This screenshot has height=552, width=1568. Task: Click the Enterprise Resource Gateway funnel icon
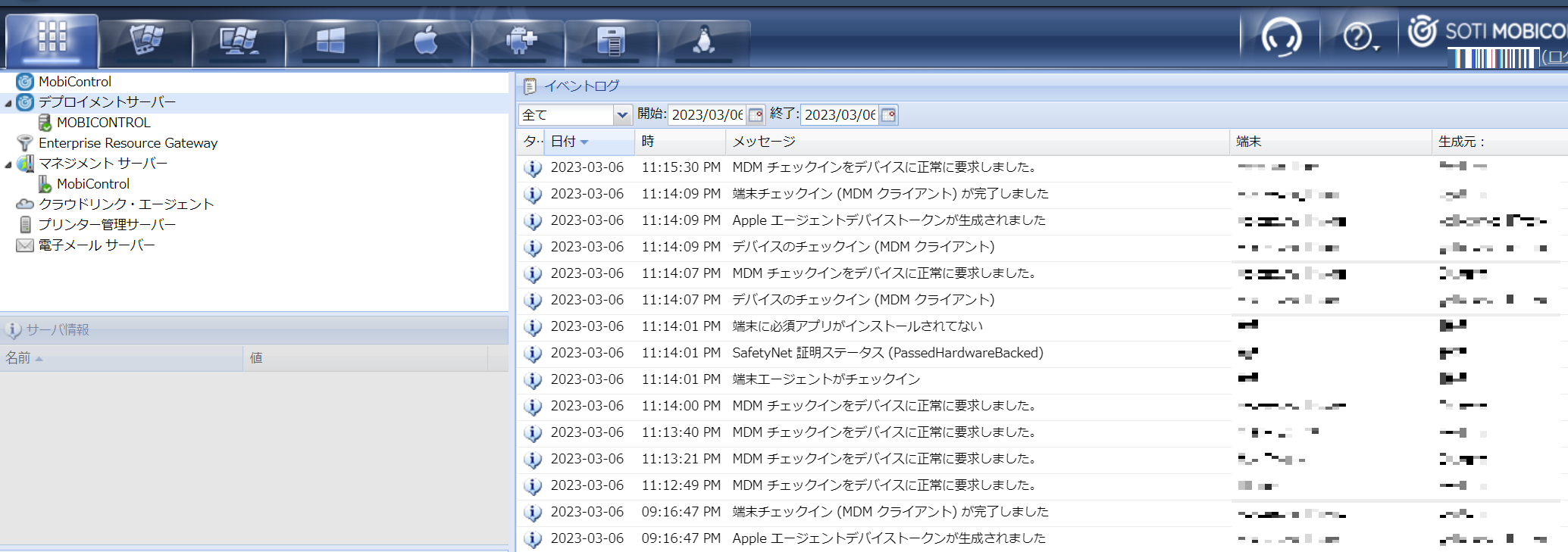click(x=25, y=142)
